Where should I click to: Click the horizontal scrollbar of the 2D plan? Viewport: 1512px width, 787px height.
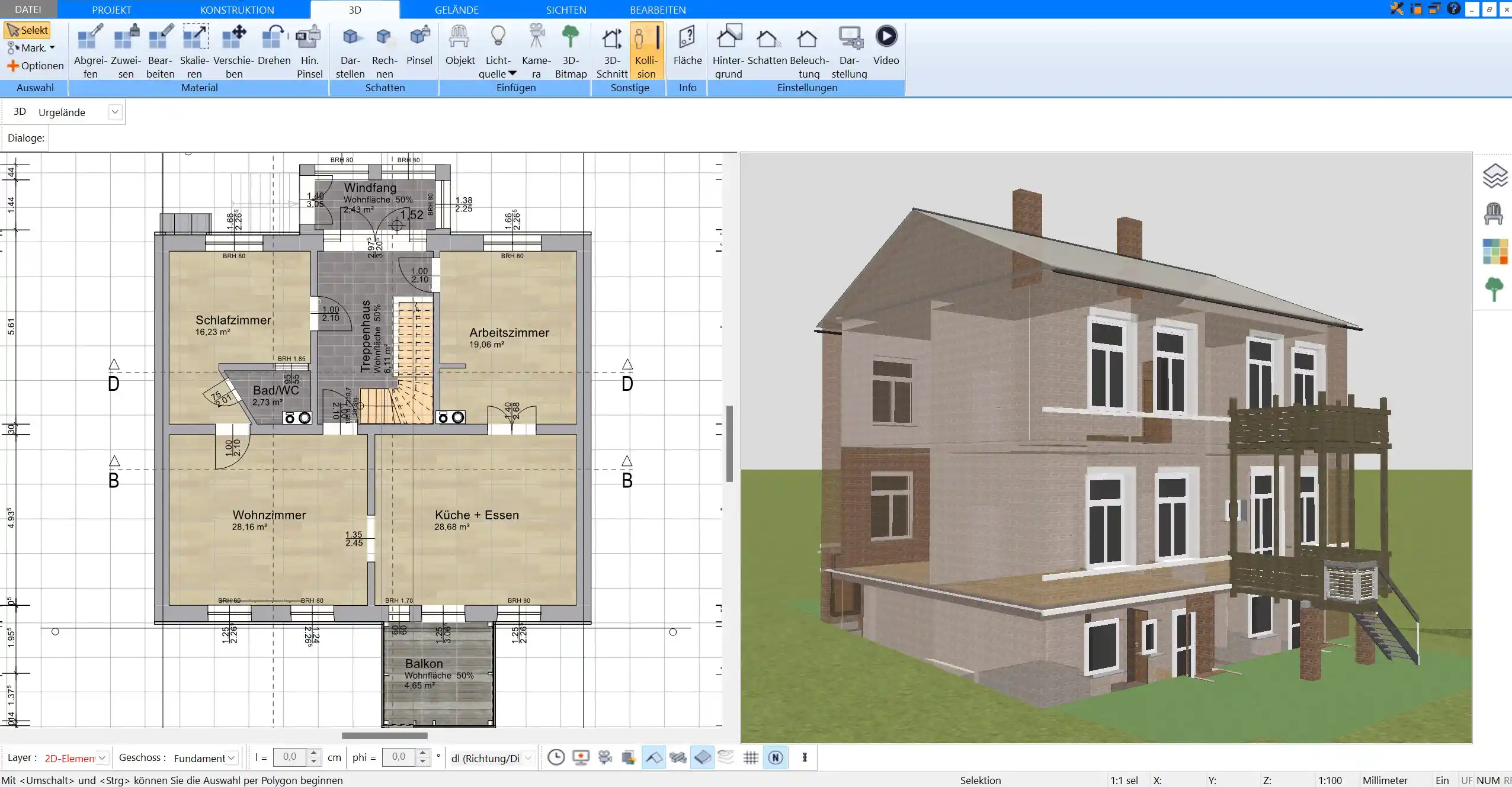384,735
